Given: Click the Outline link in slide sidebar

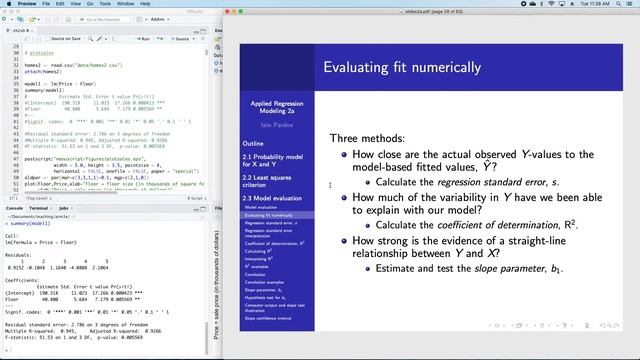Looking at the screenshot, I should click(253, 144).
